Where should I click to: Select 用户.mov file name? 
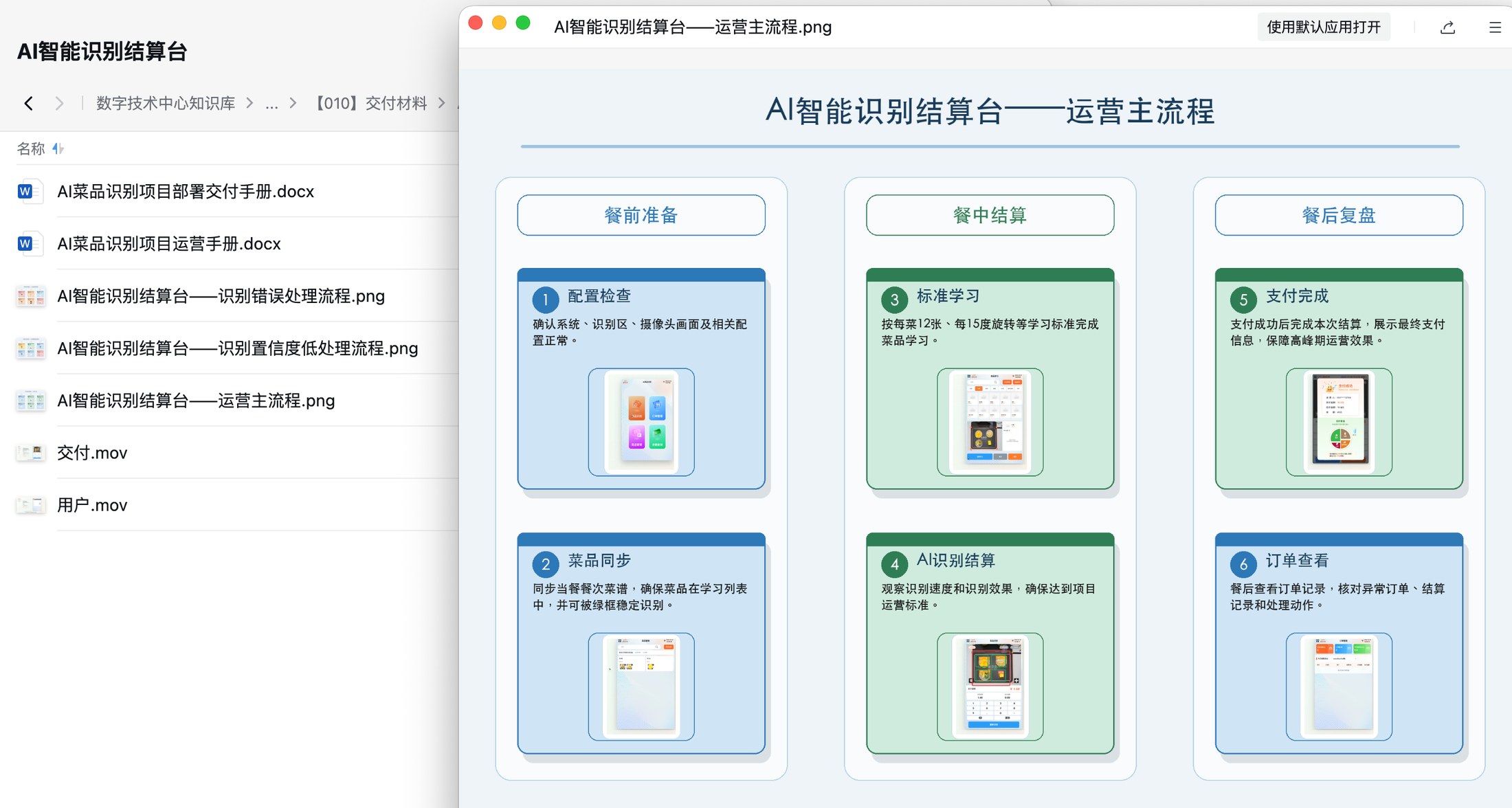pos(92,505)
